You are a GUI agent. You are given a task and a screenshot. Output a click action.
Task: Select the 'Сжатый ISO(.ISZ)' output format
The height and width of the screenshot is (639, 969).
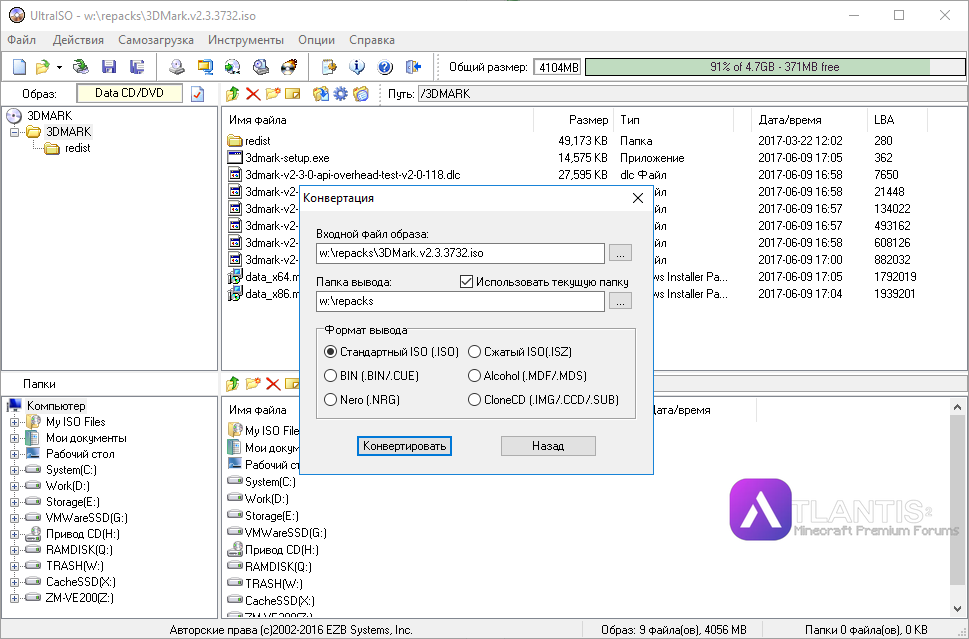[x=475, y=352]
